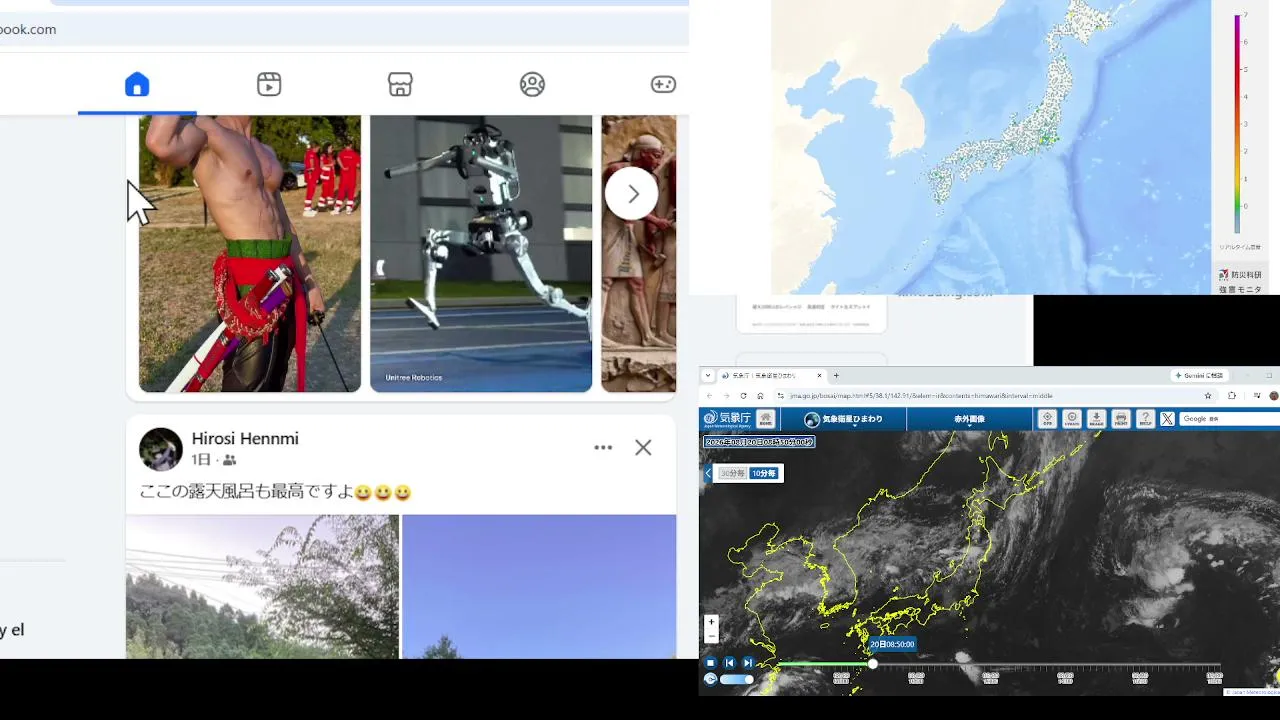Click the timestamp label on satellite image
Viewport: 1280px width, 720px height.
click(759, 441)
